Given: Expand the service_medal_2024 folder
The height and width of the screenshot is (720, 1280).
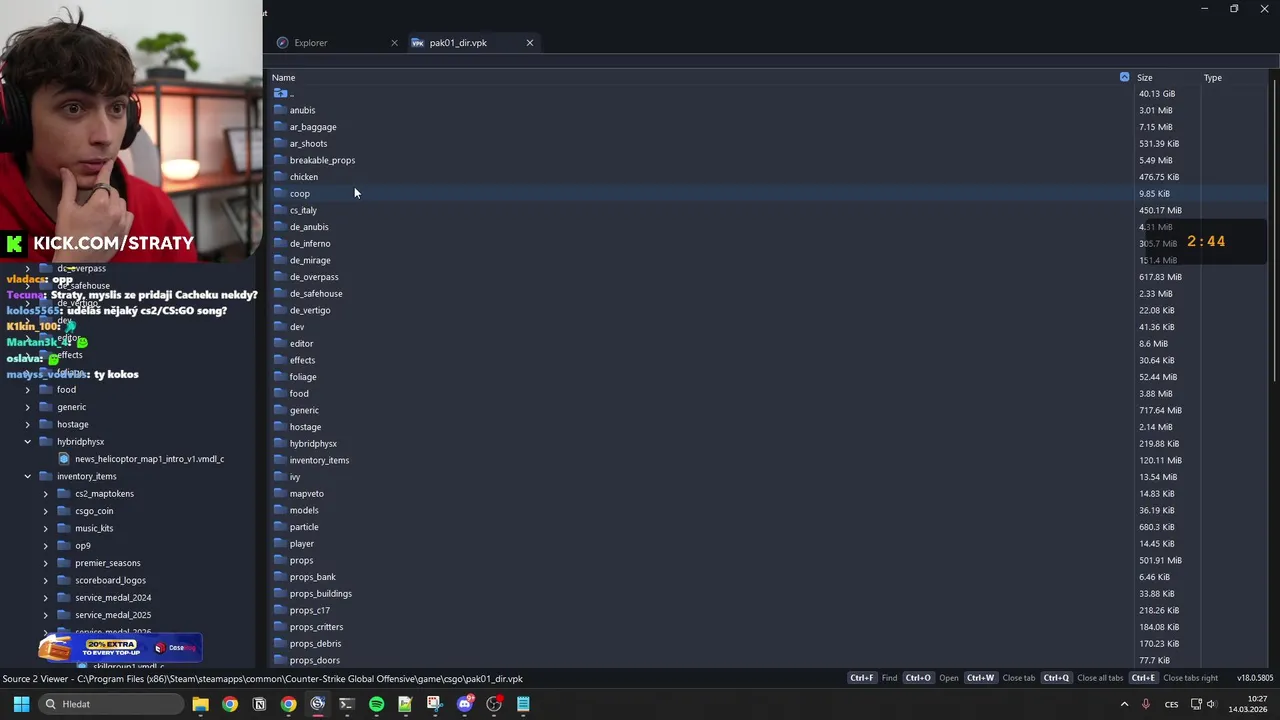Looking at the screenshot, I should coord(45,598).
